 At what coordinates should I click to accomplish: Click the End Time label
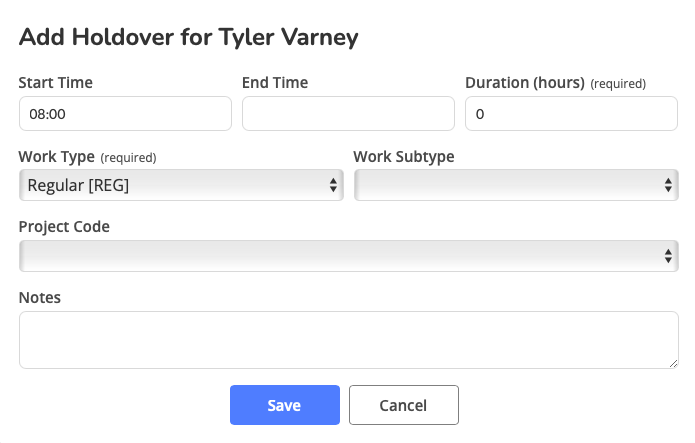point(275,82)
